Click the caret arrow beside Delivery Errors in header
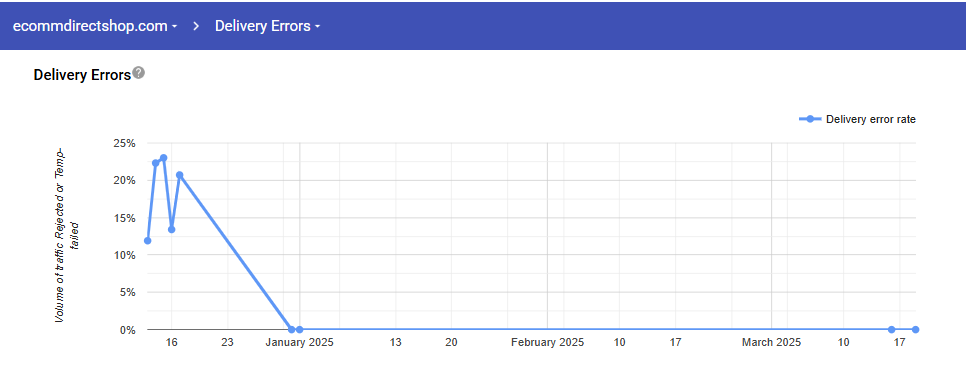 pos(317,27)
